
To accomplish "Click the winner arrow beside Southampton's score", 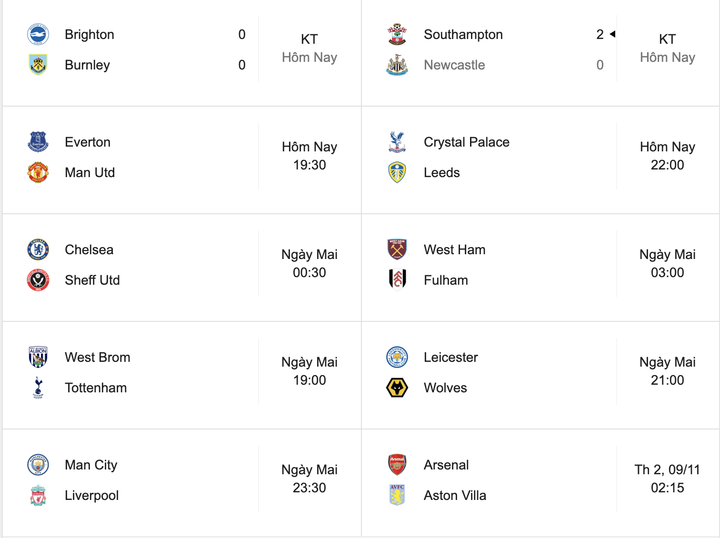I will [x=612, y=35].
